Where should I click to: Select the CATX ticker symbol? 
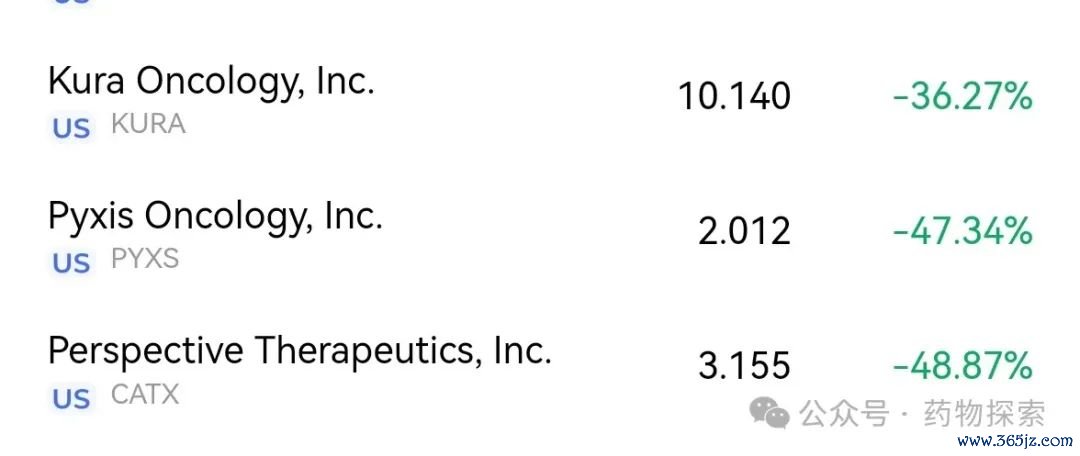tap(145, 395)
